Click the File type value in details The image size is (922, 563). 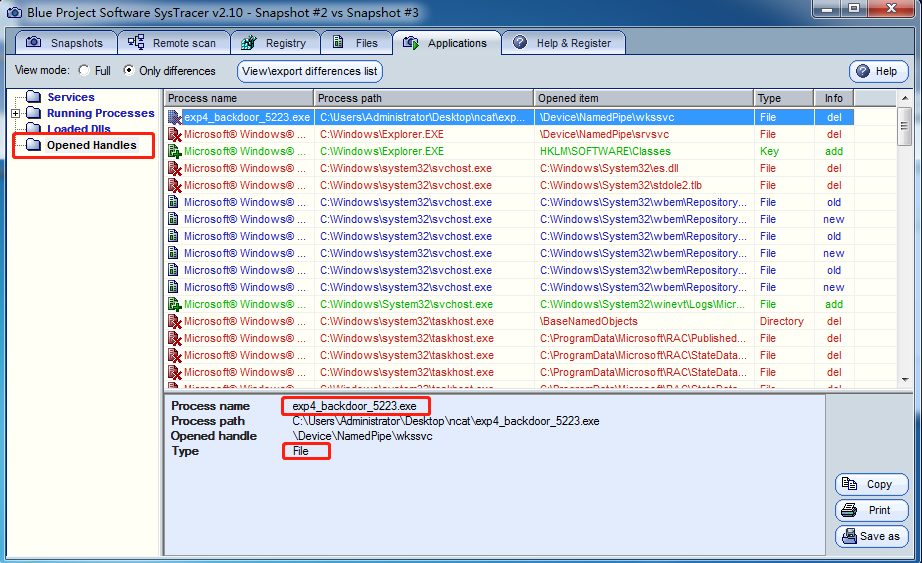300,451
